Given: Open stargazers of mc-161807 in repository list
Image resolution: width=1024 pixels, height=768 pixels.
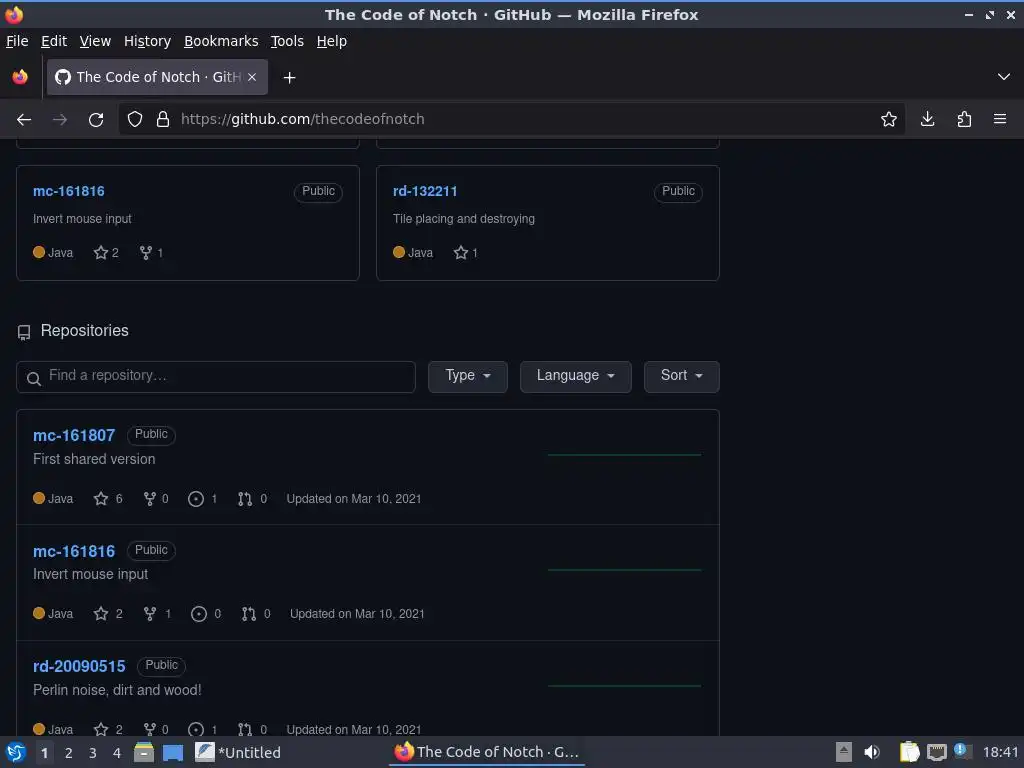Looking at the screenshot, I should pos(108,499).
